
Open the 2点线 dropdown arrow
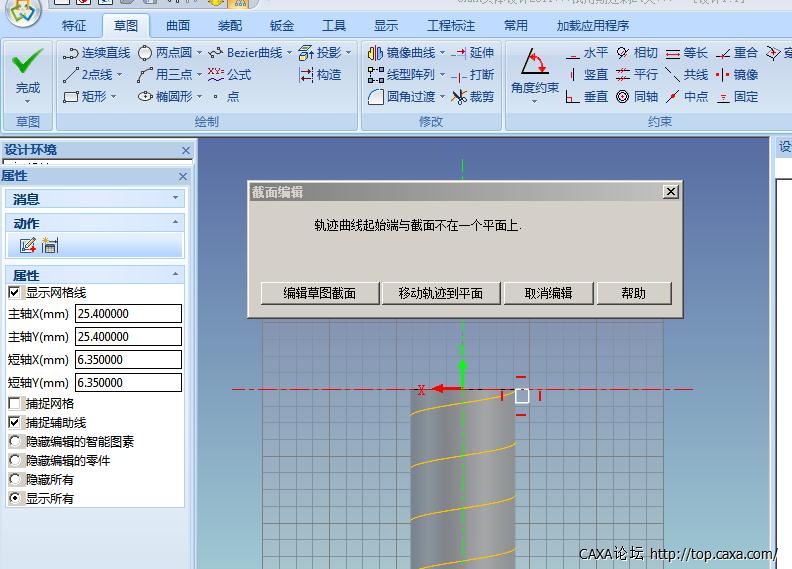point(120,74)
